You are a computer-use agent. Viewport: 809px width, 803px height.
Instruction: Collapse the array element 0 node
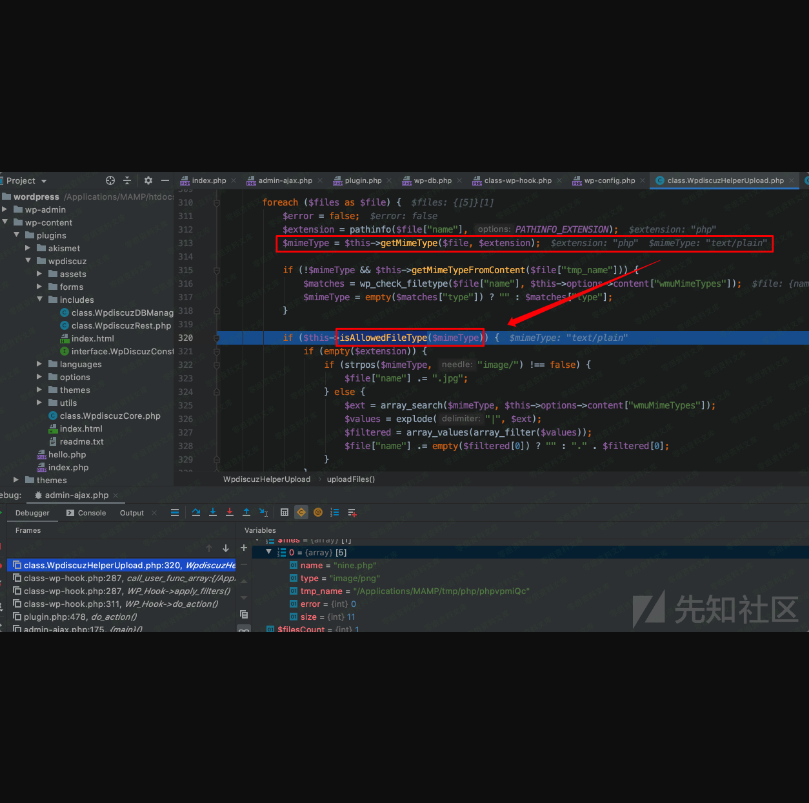tap(267, 551)
